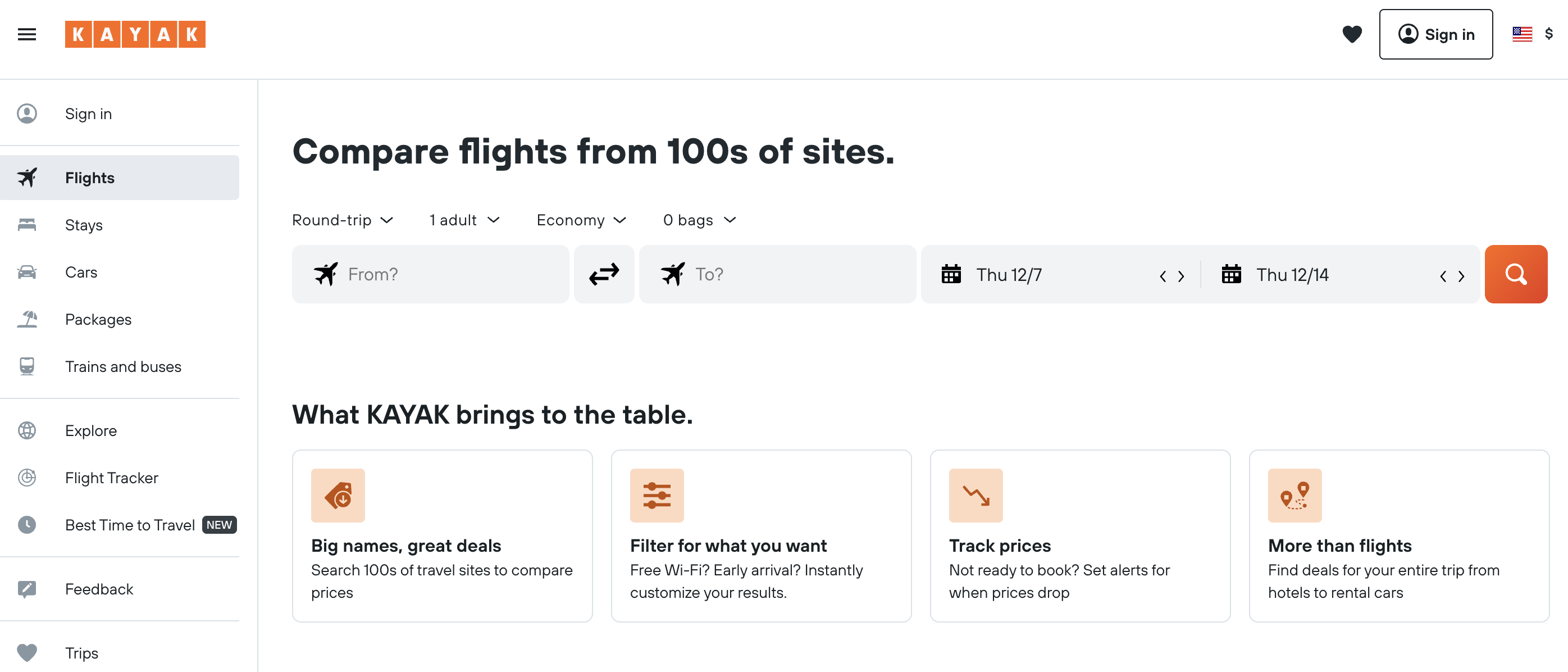Open country selector US flag
Viewport: 1568px width, 672px height.
pos(1522,34)
